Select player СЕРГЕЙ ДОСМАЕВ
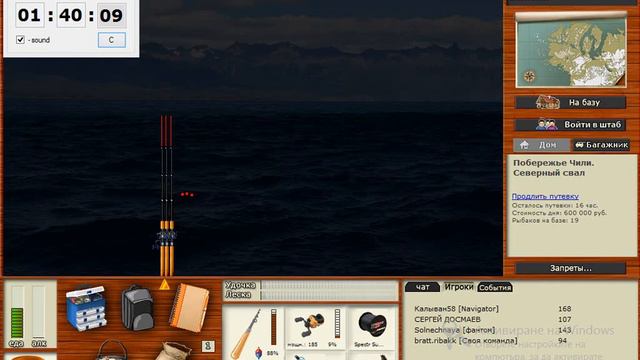 [447, 319]
